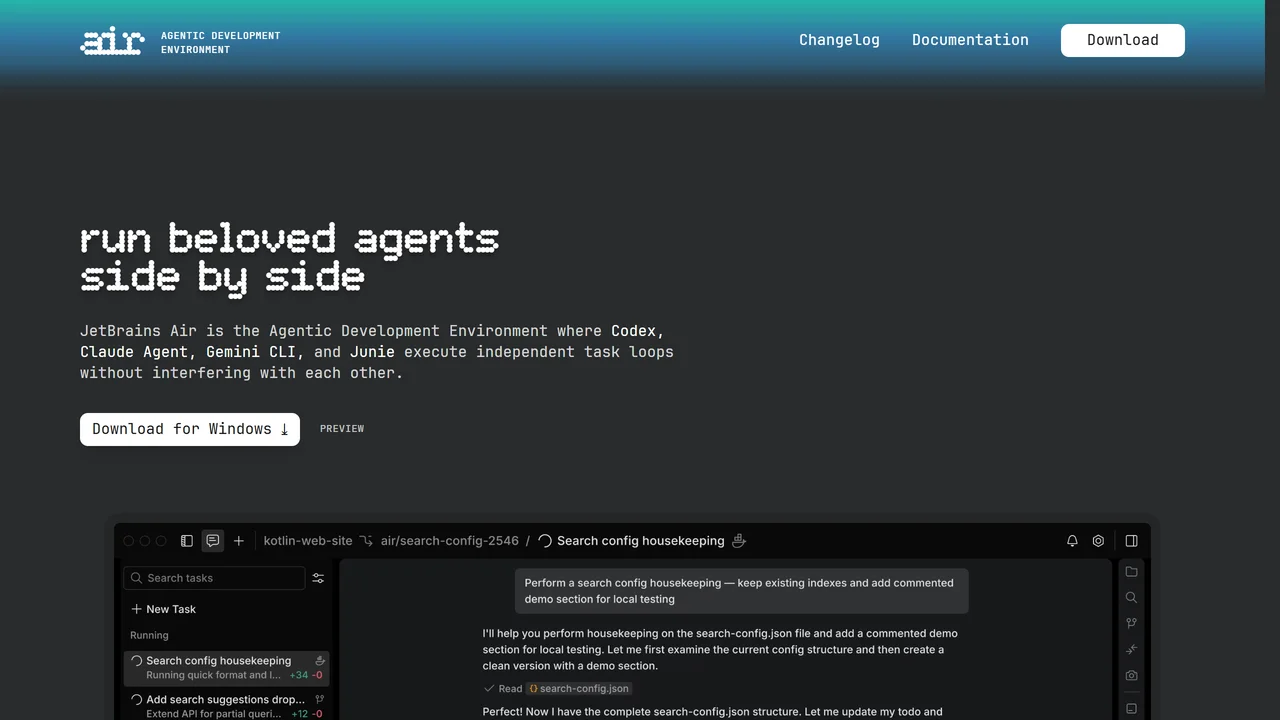Click the +34 additions count
The height and width of the screenshot is (720, 1280).
point(299,675)
